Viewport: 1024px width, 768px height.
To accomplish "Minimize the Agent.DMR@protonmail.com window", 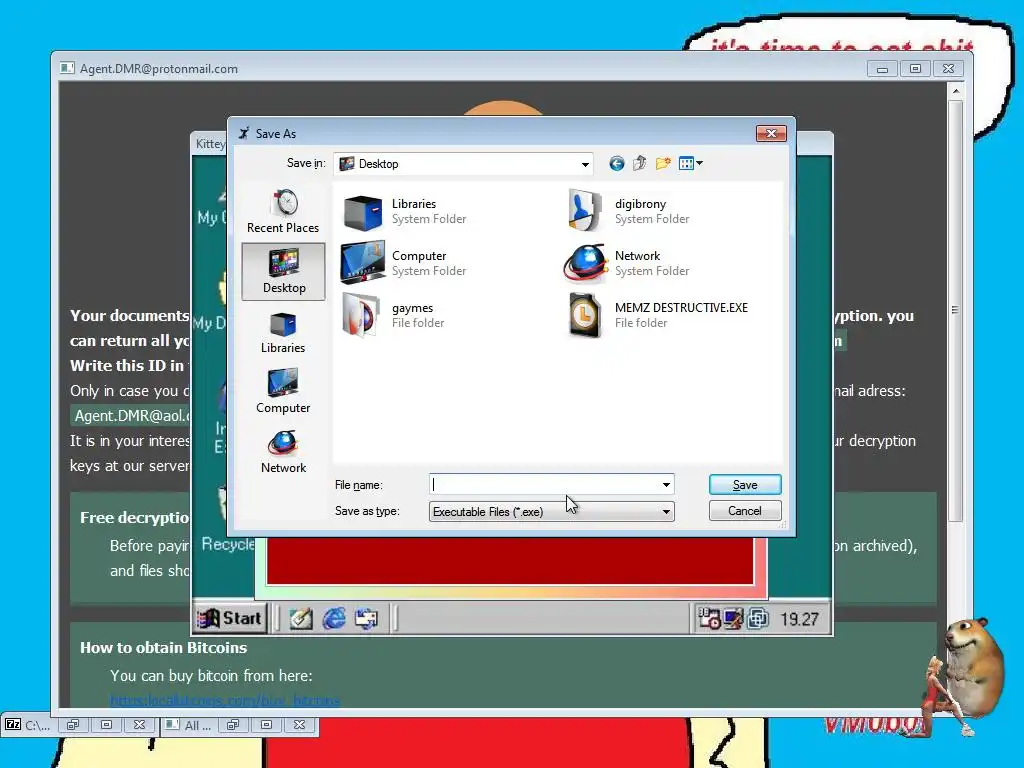I will (882, 69).
